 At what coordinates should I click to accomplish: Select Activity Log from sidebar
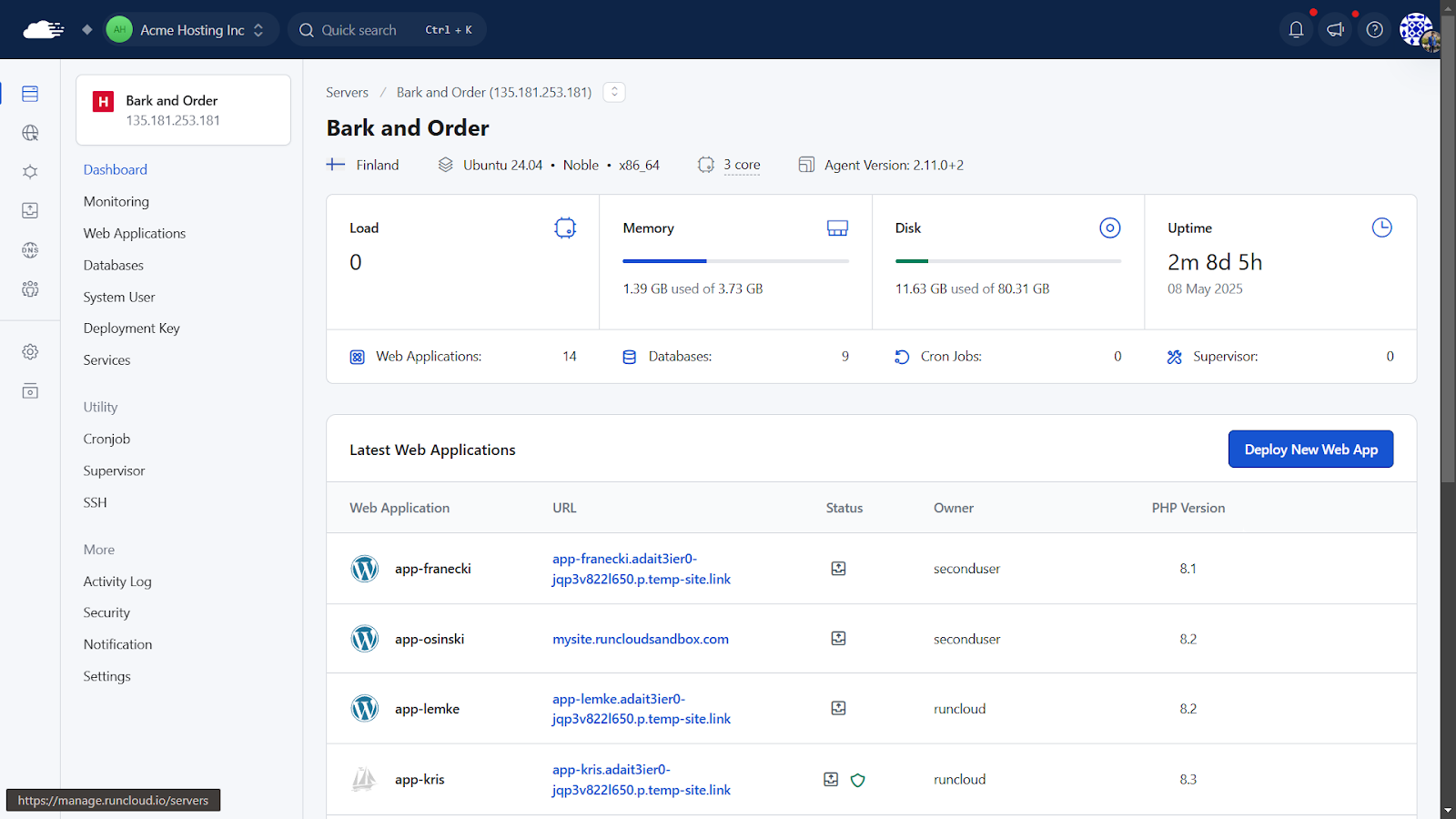(x=117, y=581)
